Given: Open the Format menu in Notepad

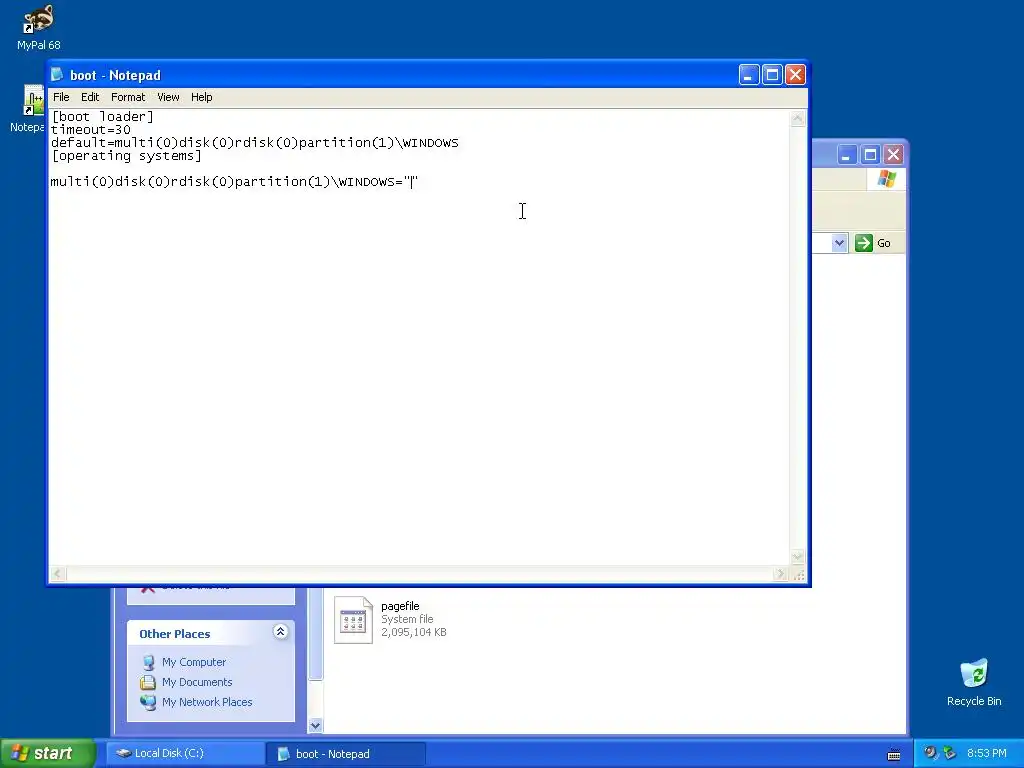Looking at the screenshot, I should pyautogui.click(x=128, y=97).
